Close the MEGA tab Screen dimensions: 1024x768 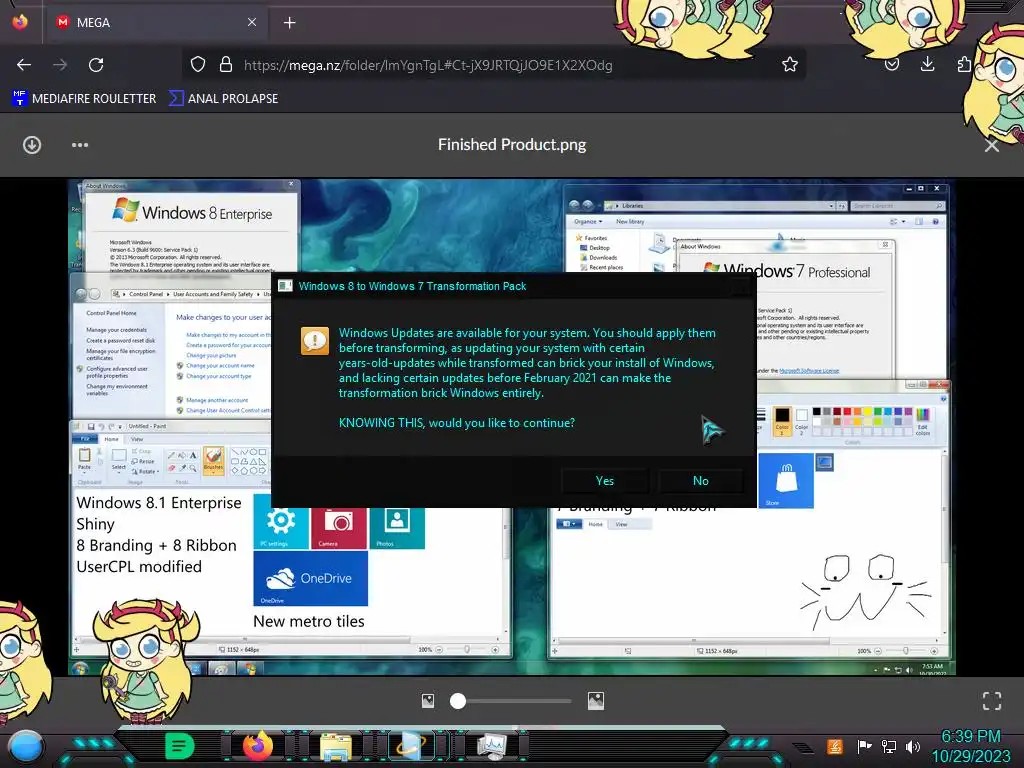point(251,22)
